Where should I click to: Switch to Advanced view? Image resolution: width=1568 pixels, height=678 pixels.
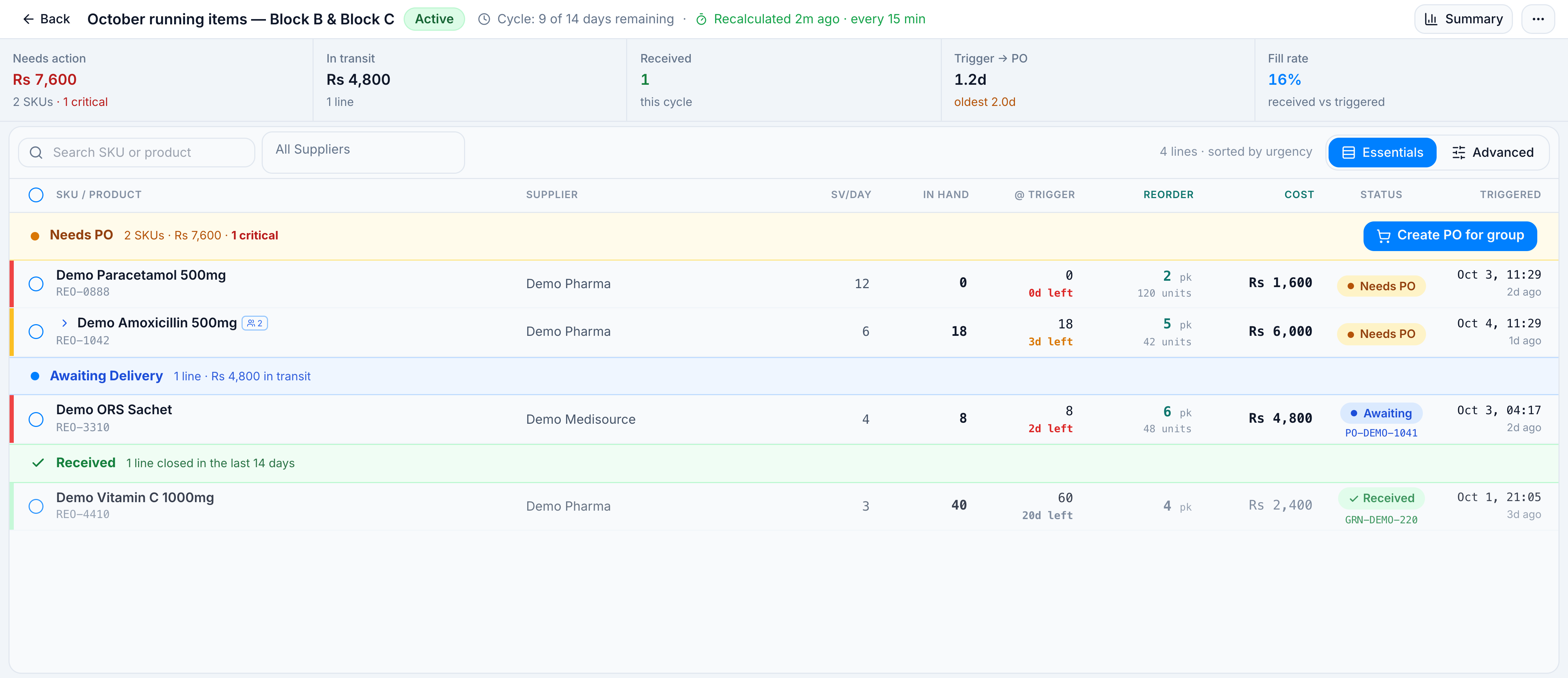(1492, 152)
